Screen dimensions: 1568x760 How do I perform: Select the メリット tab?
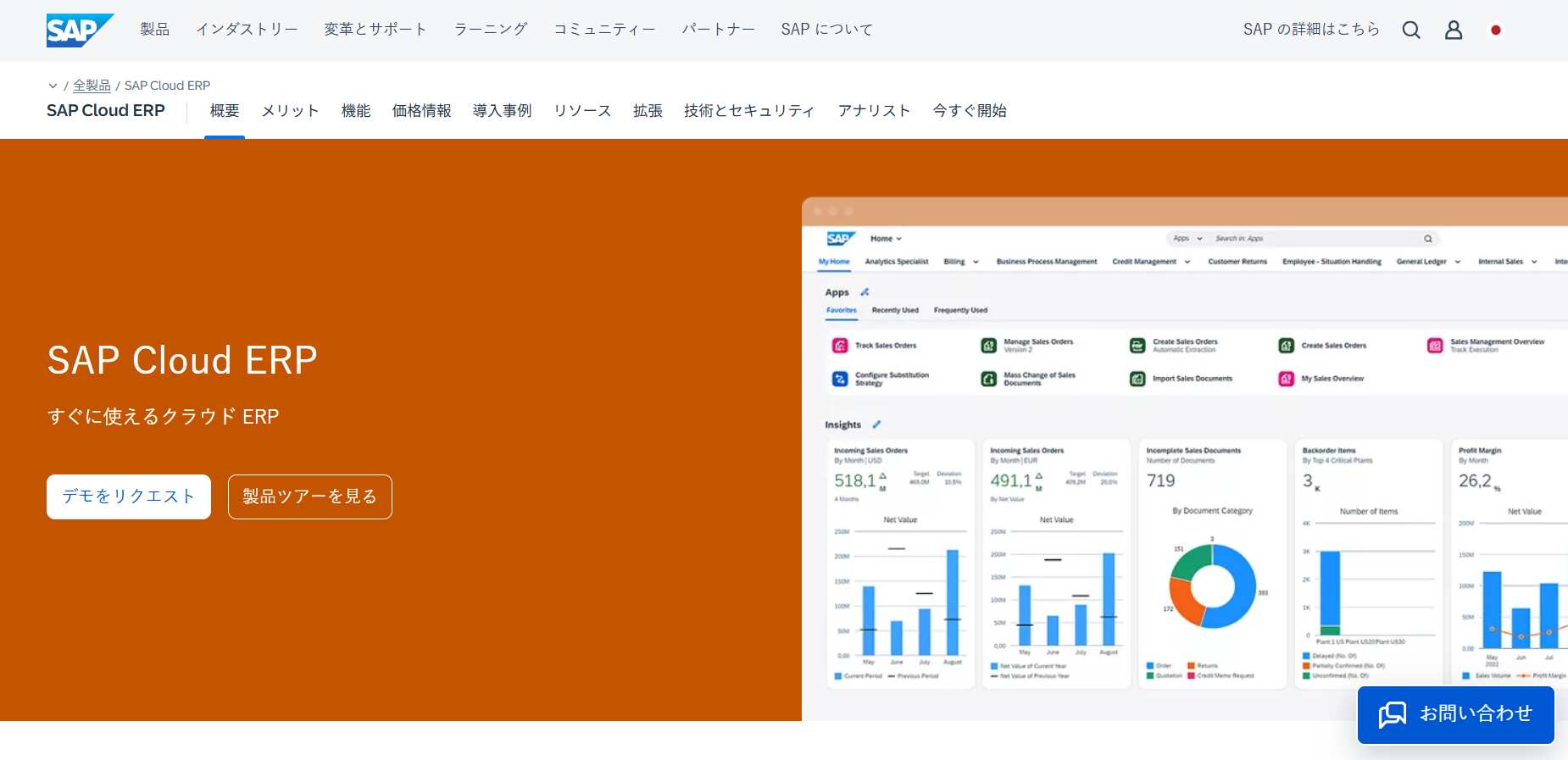click(x=290, y=111)
